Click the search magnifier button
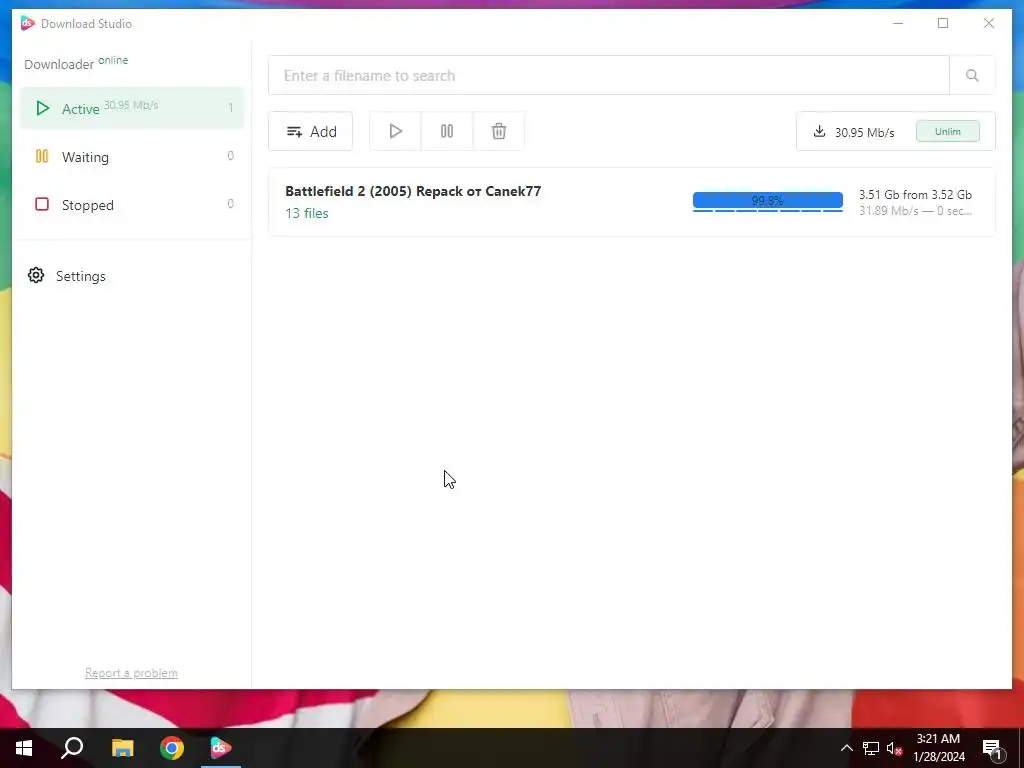This screenshot has width=1024, height=768. [x=972, y=75]
